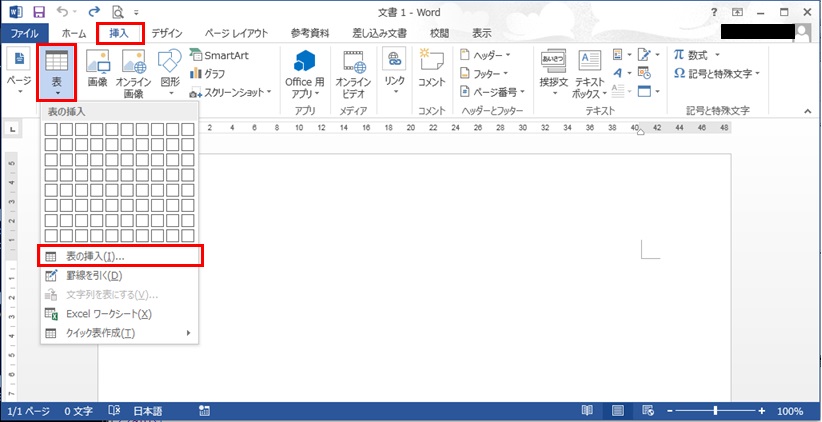Insert a chart with グラフ
The height and width of the screenshot is (422, 822).
208,73
